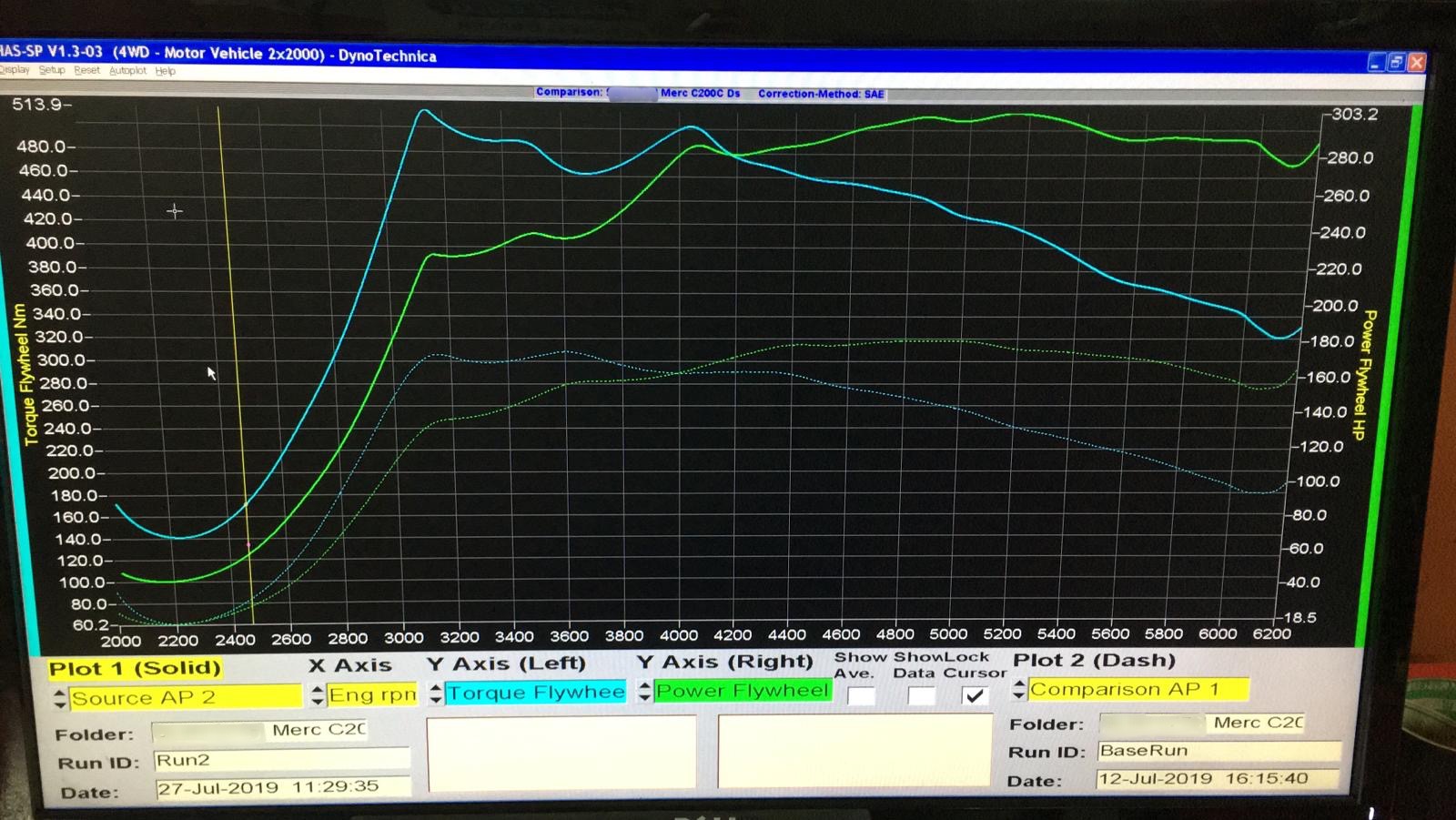Image resolution: width=1456 pixels, height=820 pixels.
Task: Click the Correction-Method: SAE header text
Action: (821, 94)
